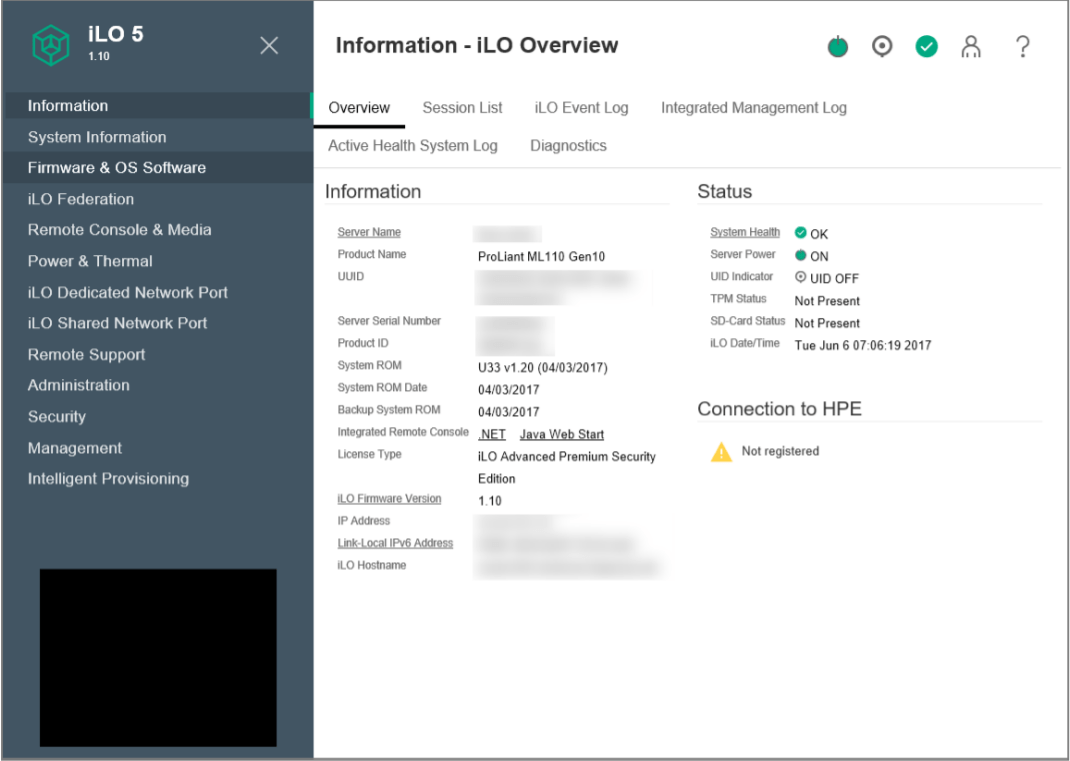Click the iLO 5 hexagon logo
Image resolution: width=1070 pixels, height=761 pixels.
point(51,45)
